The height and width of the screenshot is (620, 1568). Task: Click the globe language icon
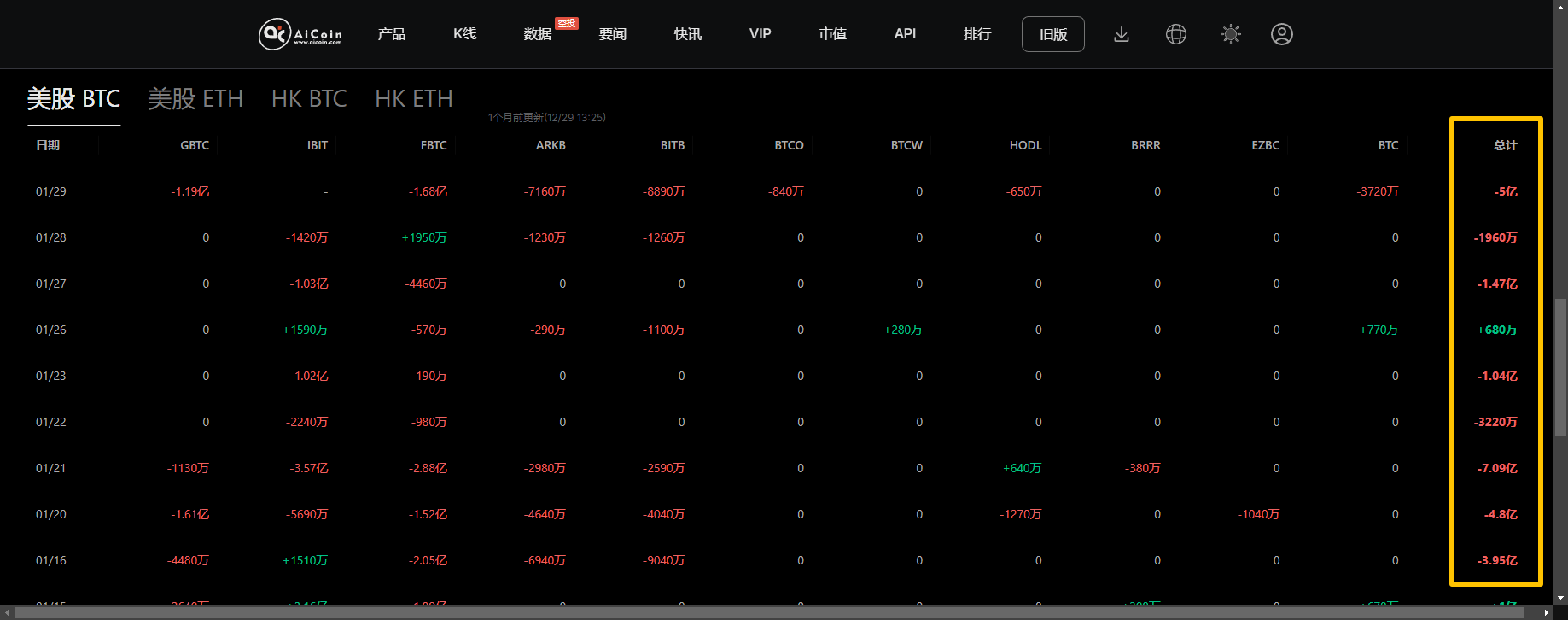coord(1176,34)
